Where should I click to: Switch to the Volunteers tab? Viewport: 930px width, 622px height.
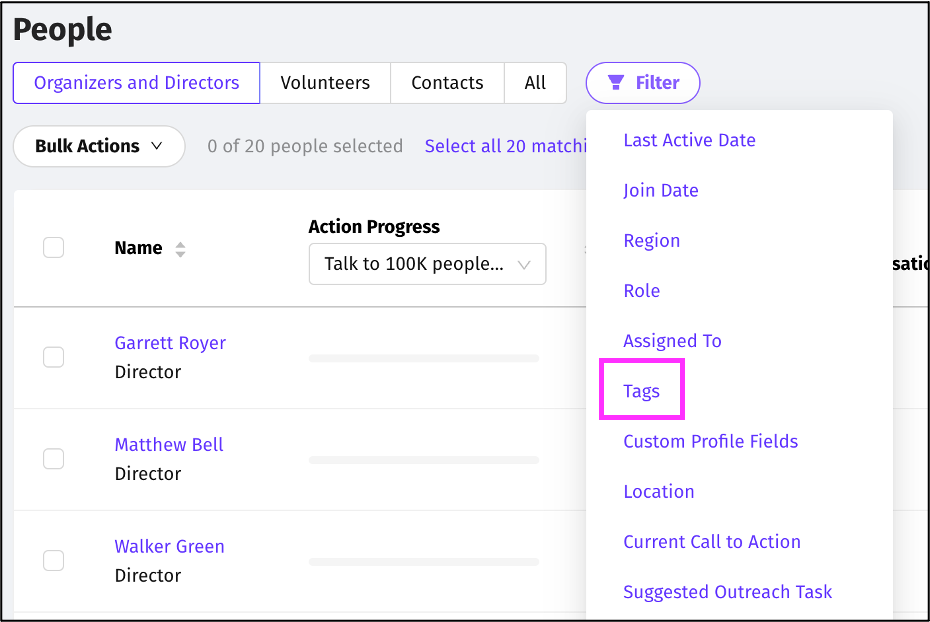pyautogui.click(x=325, y=83)
